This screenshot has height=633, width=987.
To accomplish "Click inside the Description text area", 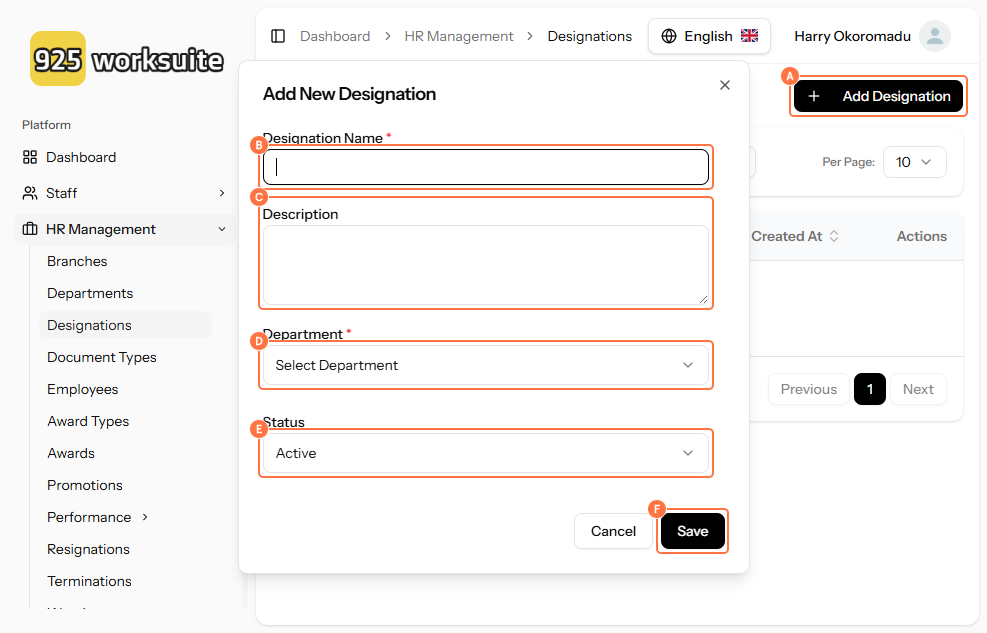I will pos(486,265).
